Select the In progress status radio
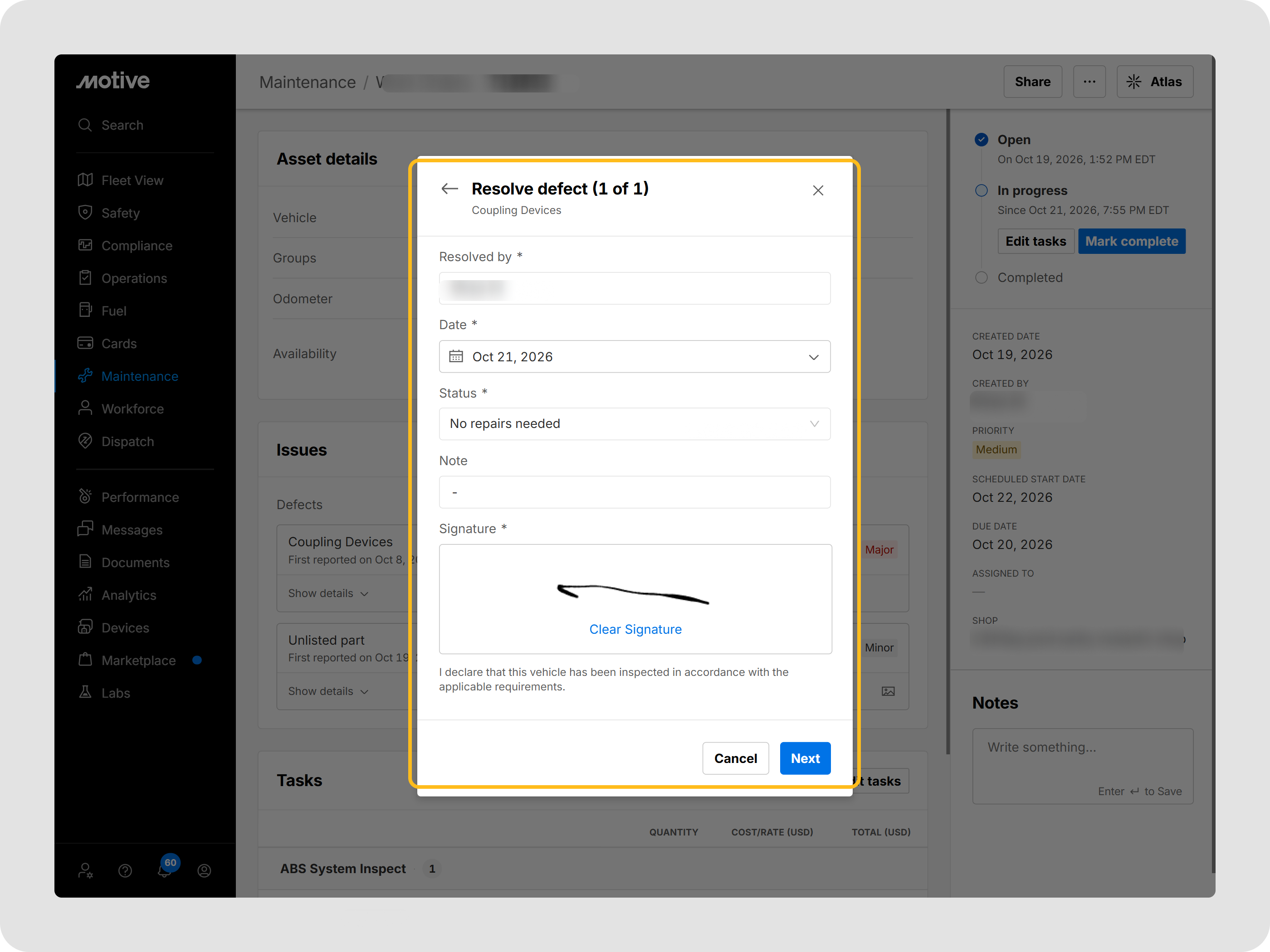Screen dimensions: 1270x952 click(981, 190)
